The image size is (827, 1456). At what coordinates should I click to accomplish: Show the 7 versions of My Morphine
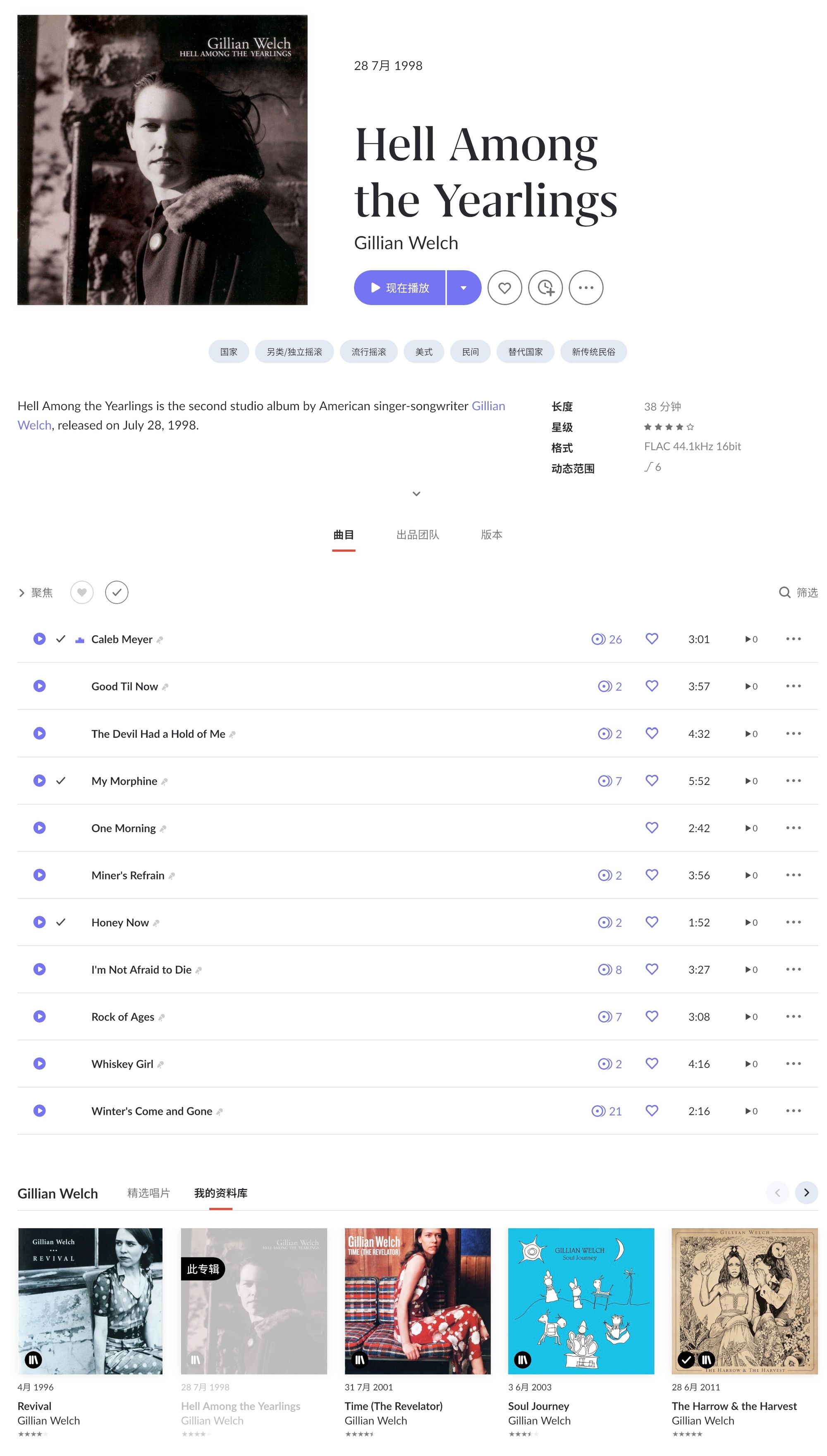(609, 782)
